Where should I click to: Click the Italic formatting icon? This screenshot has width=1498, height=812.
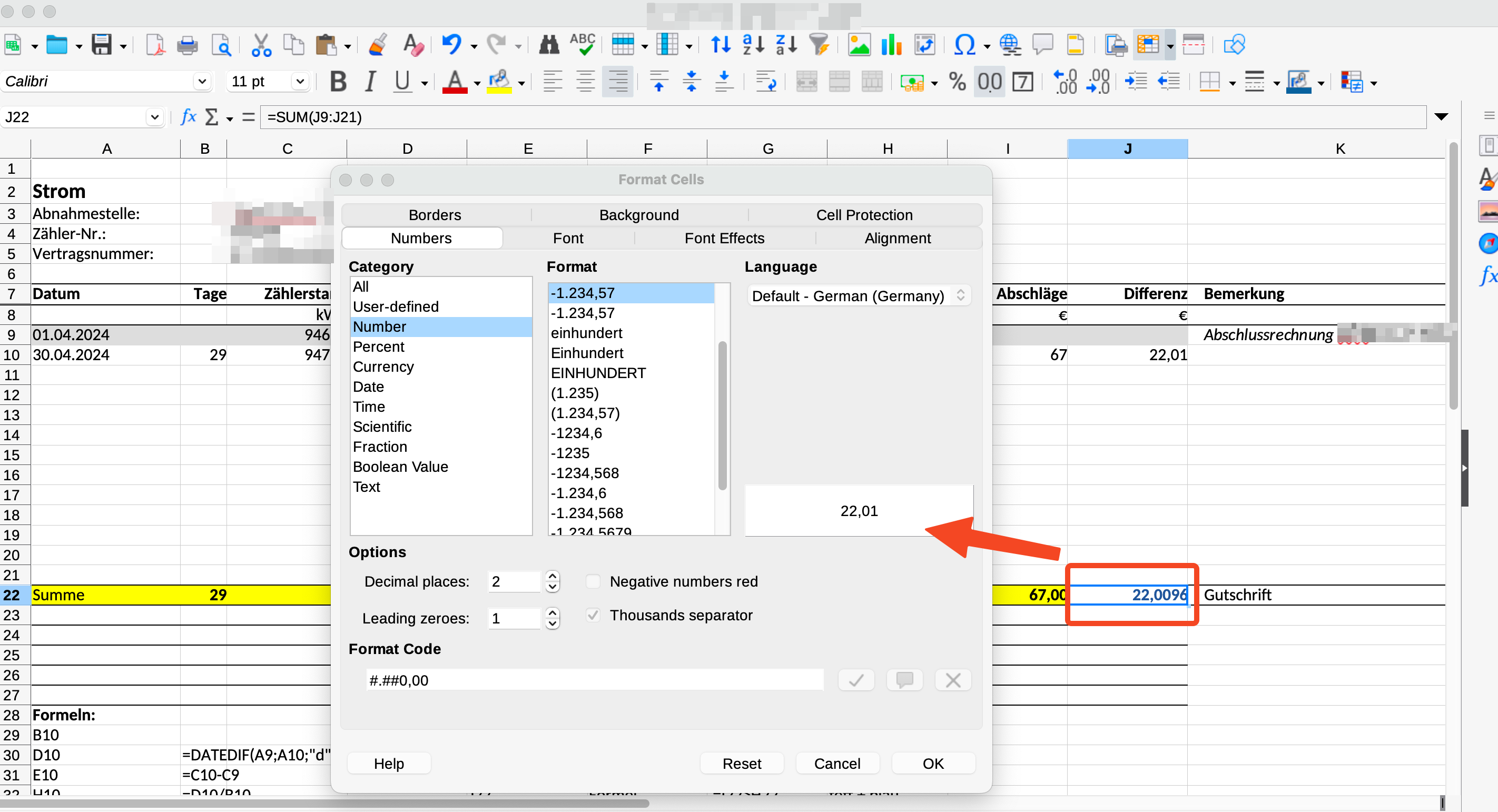click(x=370, y=82)
